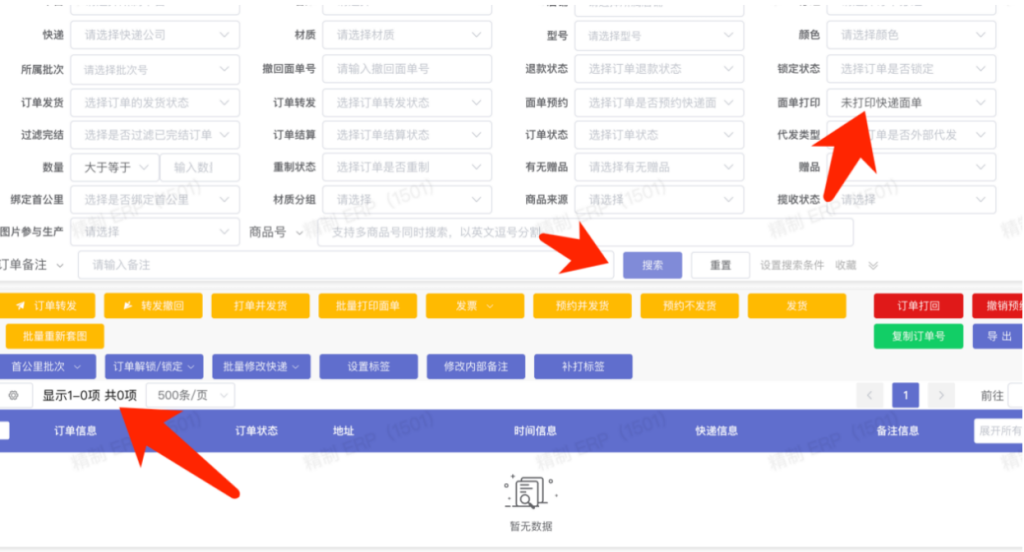Select page 1 in pagination
This screenshot has width=1024, height=552.
[905, 396]
